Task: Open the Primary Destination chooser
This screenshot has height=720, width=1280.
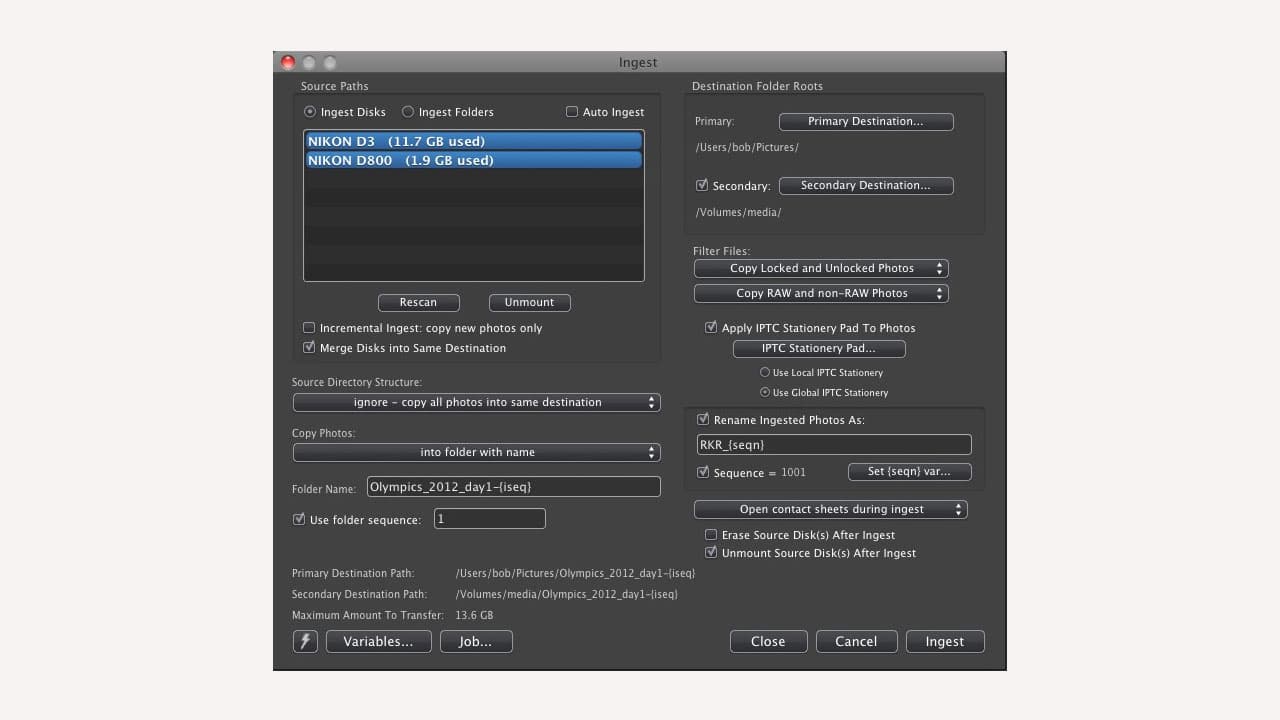Action: (x=866, y=121)
